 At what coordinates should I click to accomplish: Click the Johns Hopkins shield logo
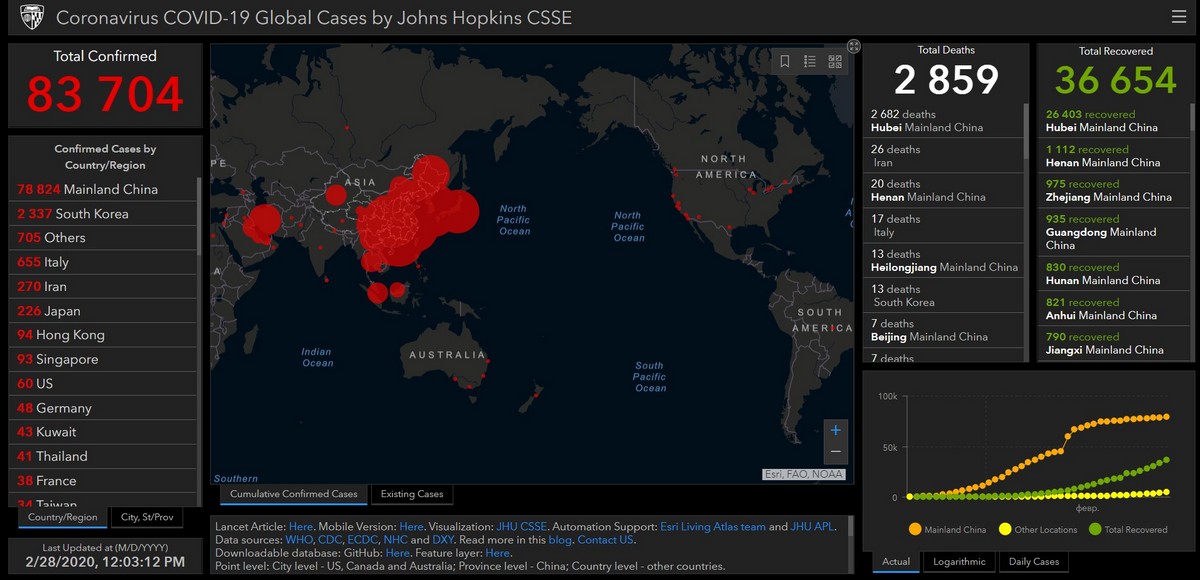pos(32,17)
